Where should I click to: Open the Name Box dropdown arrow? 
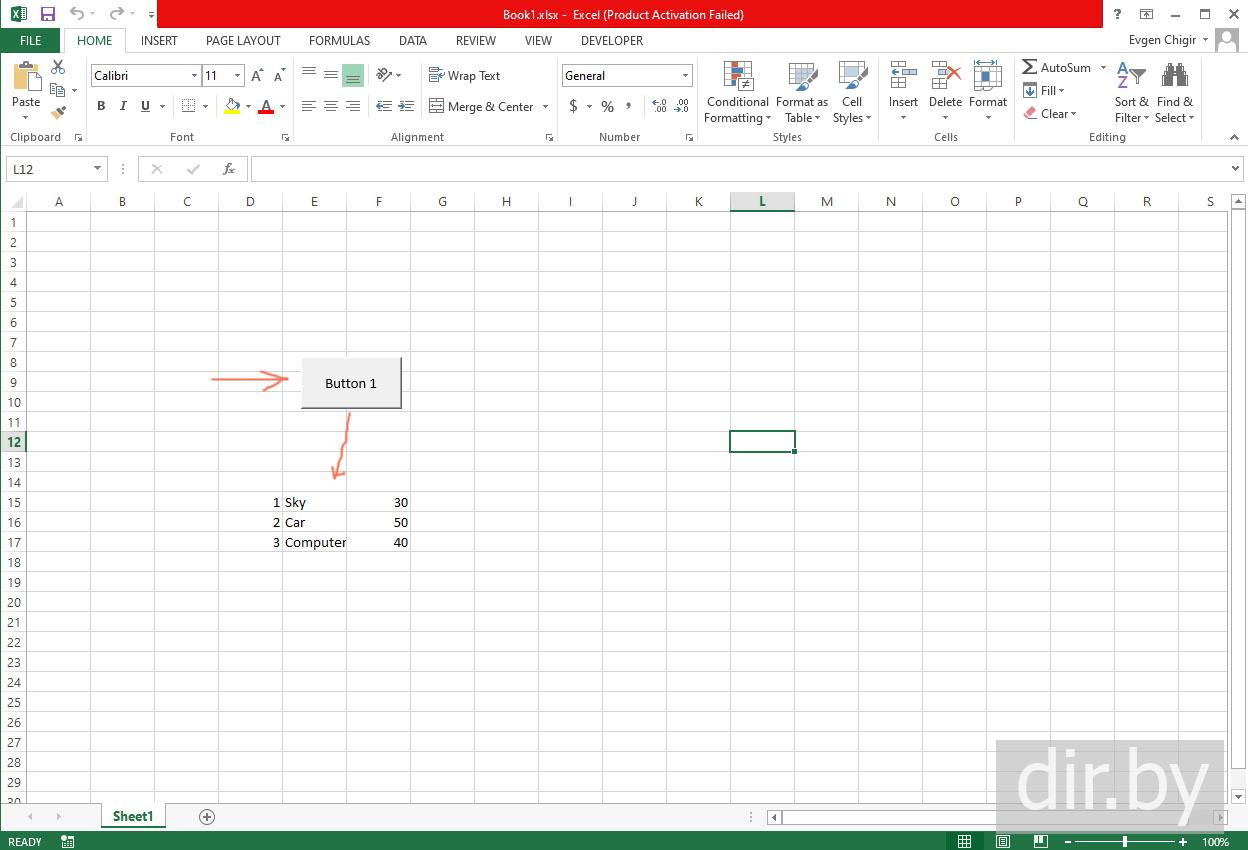click(x=97, y=169)
